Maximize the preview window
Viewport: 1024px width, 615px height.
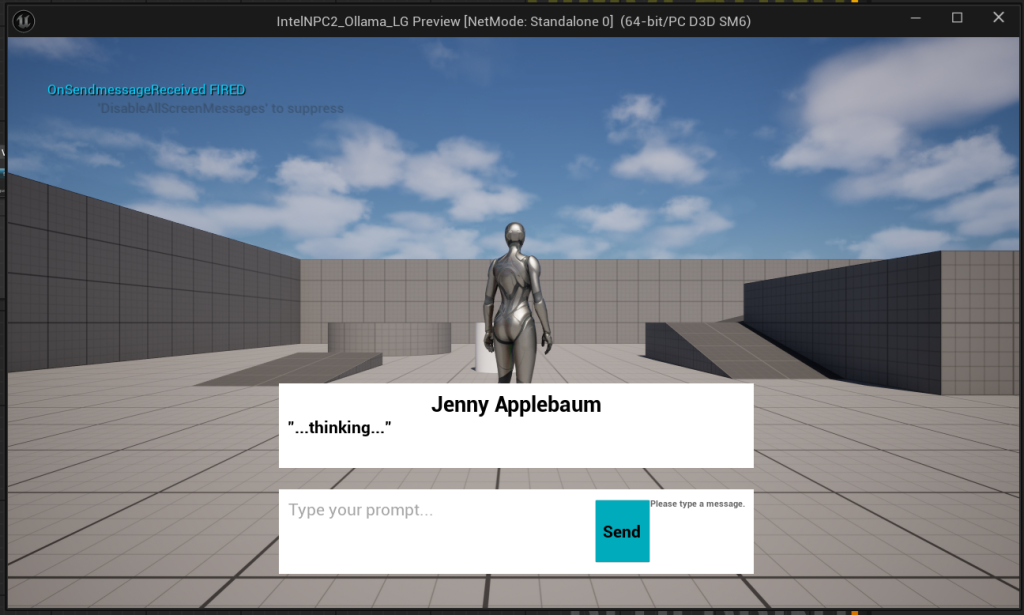pos(957,18)
